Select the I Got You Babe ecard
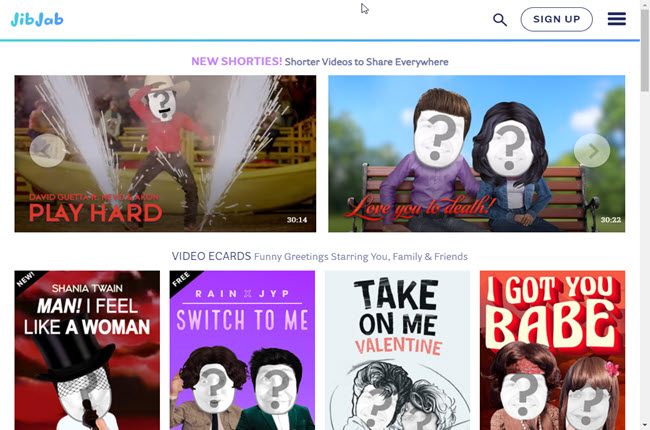Screen dimensions: 650x430 tap(552, 350)
